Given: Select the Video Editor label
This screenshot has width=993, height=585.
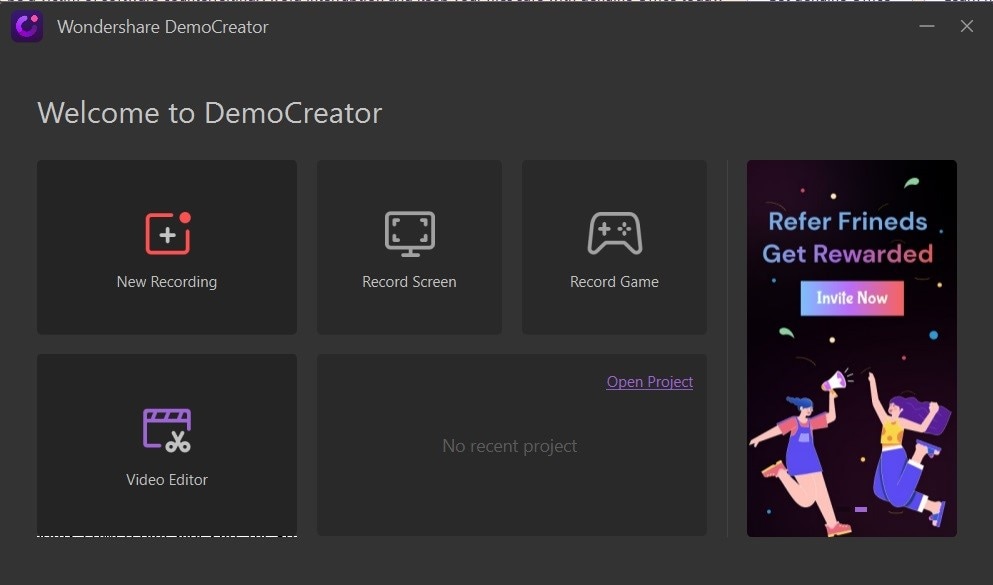Looking at the screenshot, I should pos(167,480).
